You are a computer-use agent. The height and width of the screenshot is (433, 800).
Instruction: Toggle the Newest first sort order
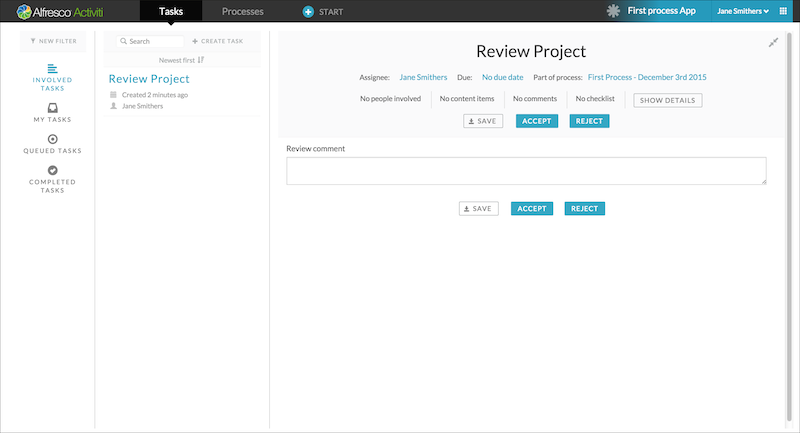point(182,60)
